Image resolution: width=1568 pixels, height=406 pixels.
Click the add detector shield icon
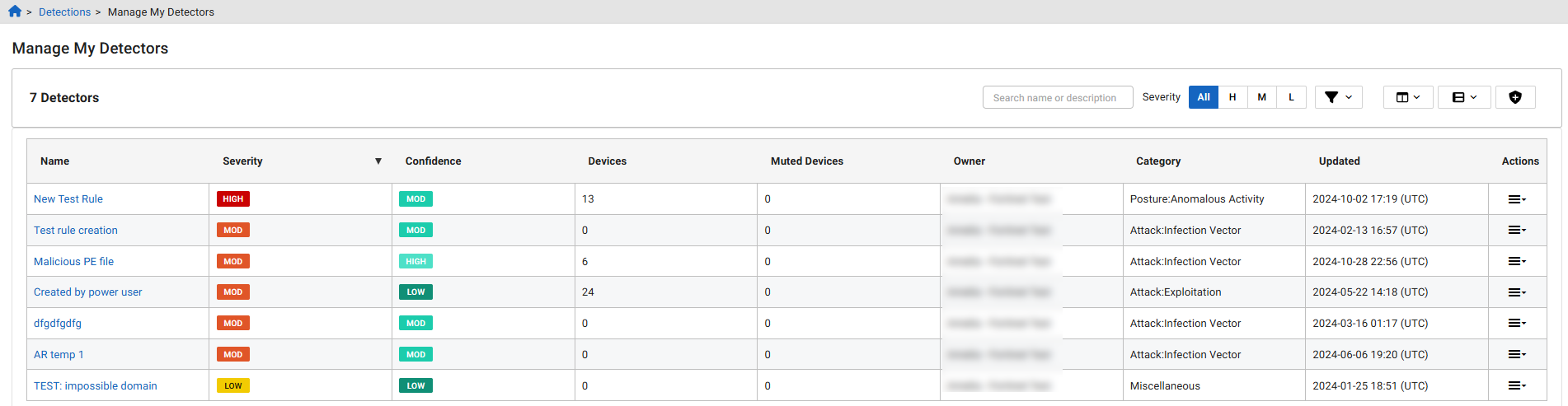[x=1514, y=97]
